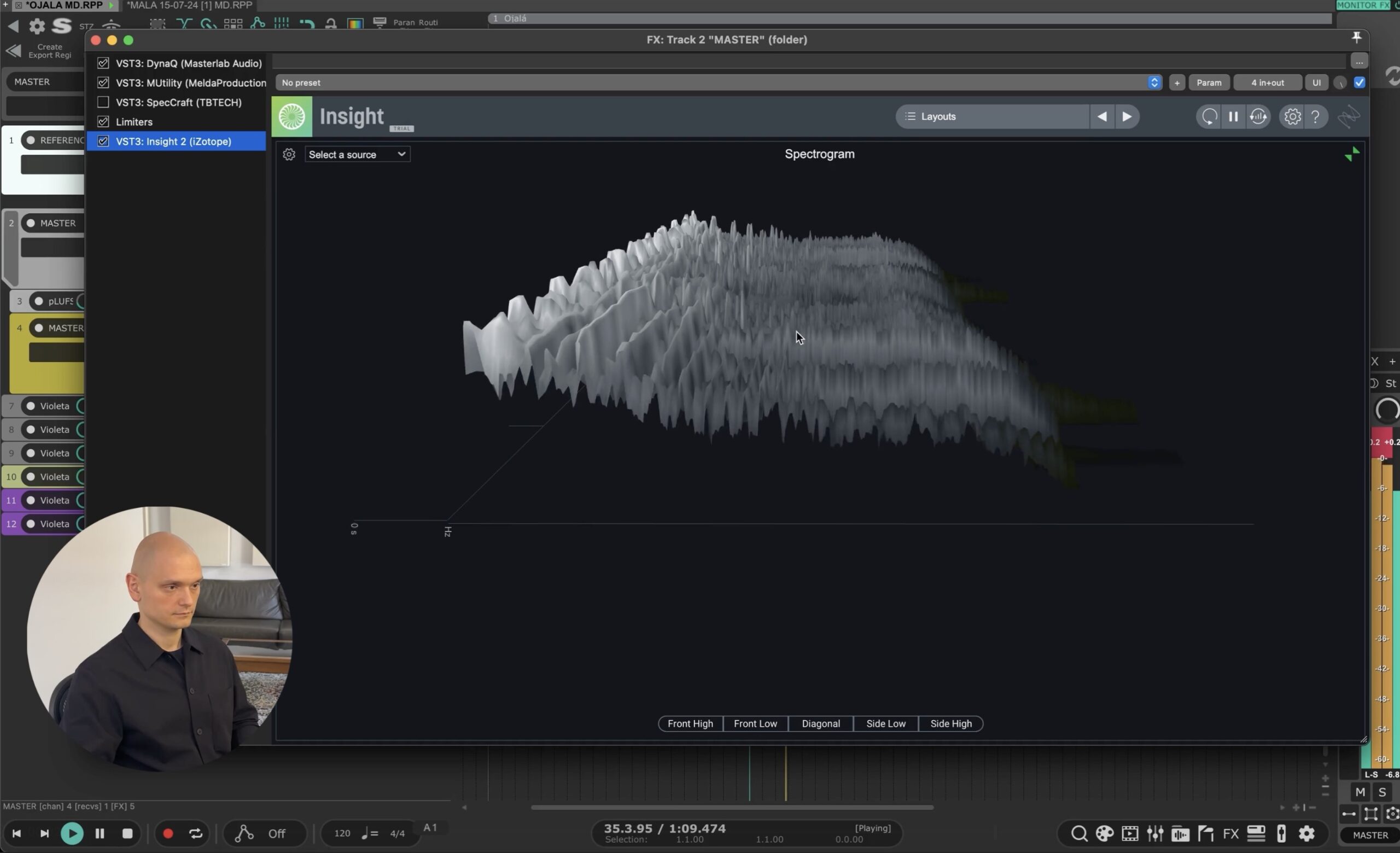Toggle the Limiters checkbox

pyautogui.click(x=103, y=121)
